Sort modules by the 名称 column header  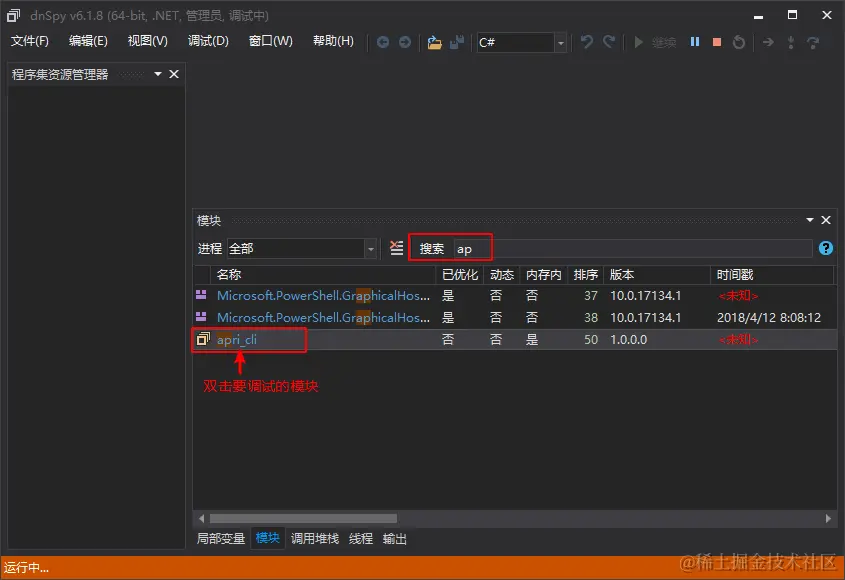coord(322,275)
